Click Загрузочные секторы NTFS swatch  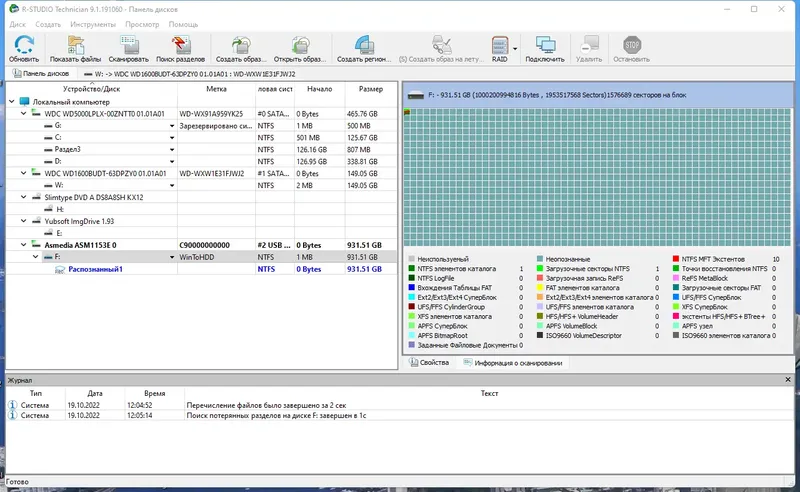click(x=540, y=268)
